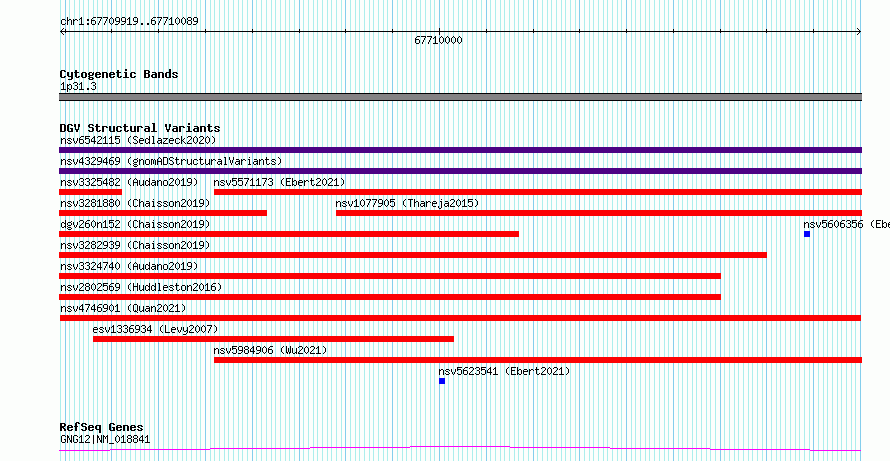Open the nsv3325482 (Audano2019) variant label
The width and height of the screenshot is (890, 461).
click(129, 182)
